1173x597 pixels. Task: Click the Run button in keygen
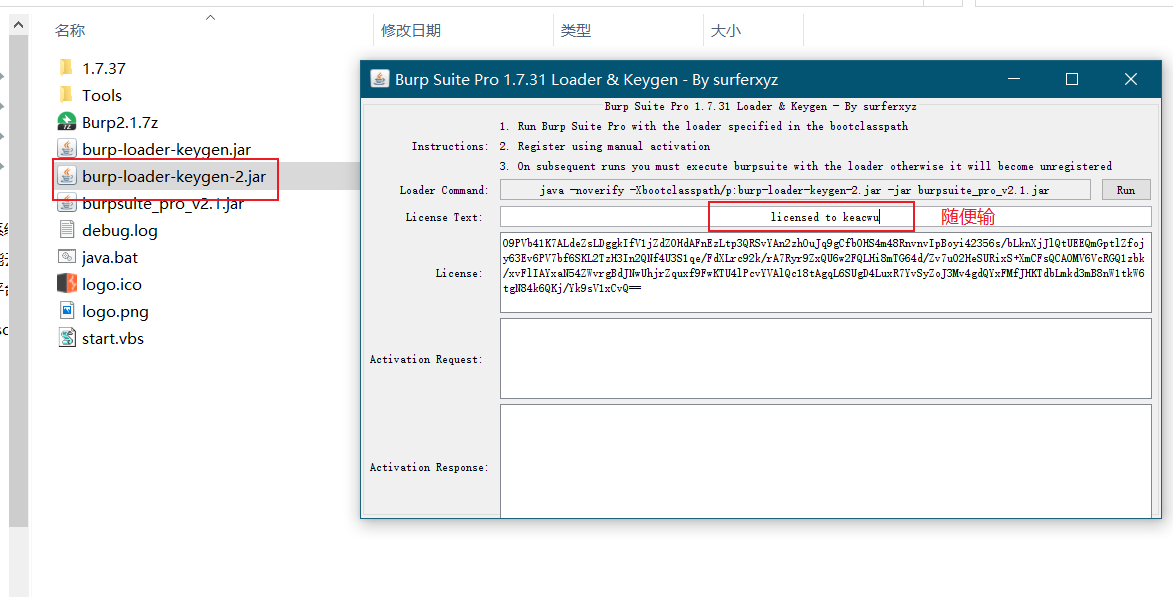click(x=1126, y=190)
